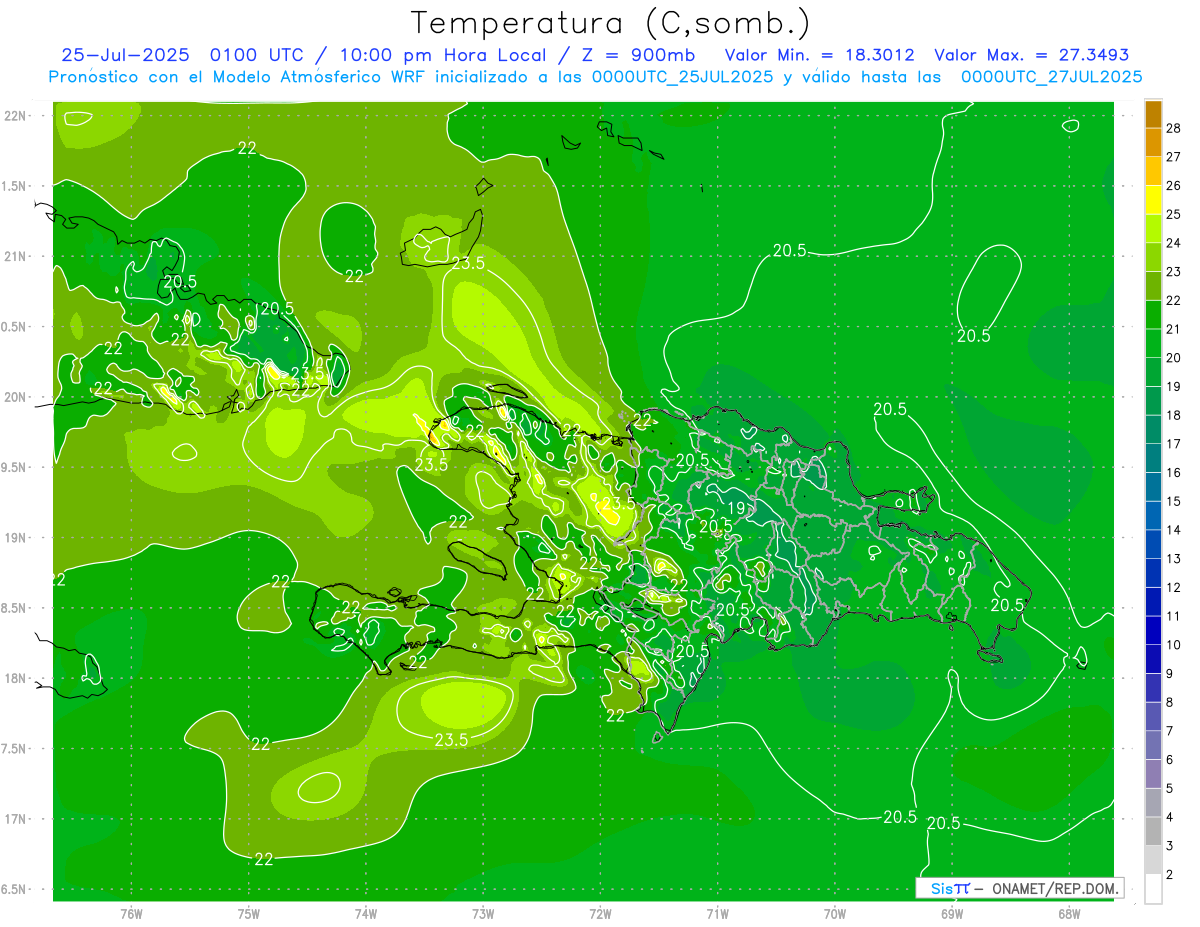The width and height of the screenshot is (1200, 927).
Task: Click the blue swatch between 12 and 13
Action: click(x=1153, y=573)
